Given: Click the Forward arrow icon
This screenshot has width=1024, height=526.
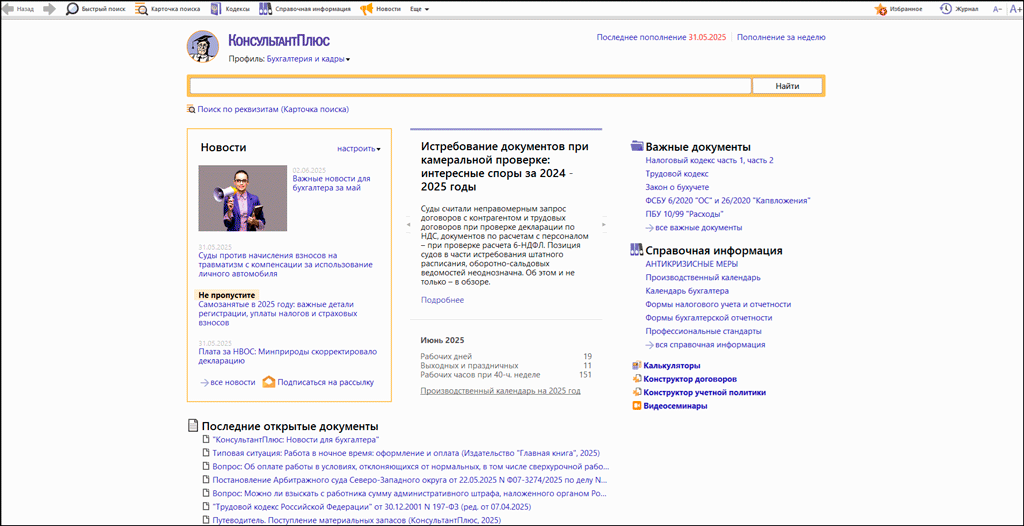Looking at the screenshot, I should point(48,9).
